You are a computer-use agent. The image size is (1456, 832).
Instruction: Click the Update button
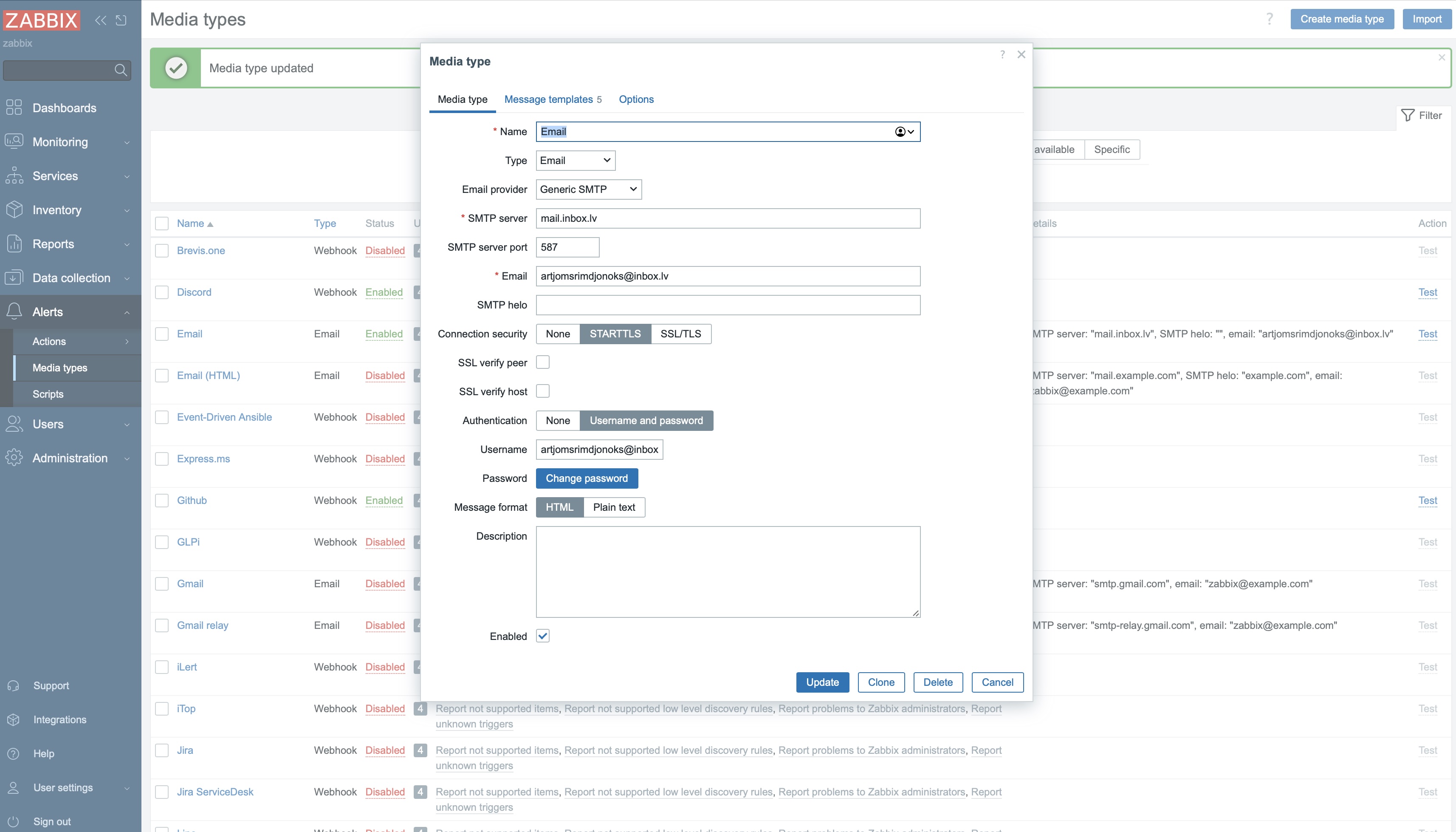[822, 682]
